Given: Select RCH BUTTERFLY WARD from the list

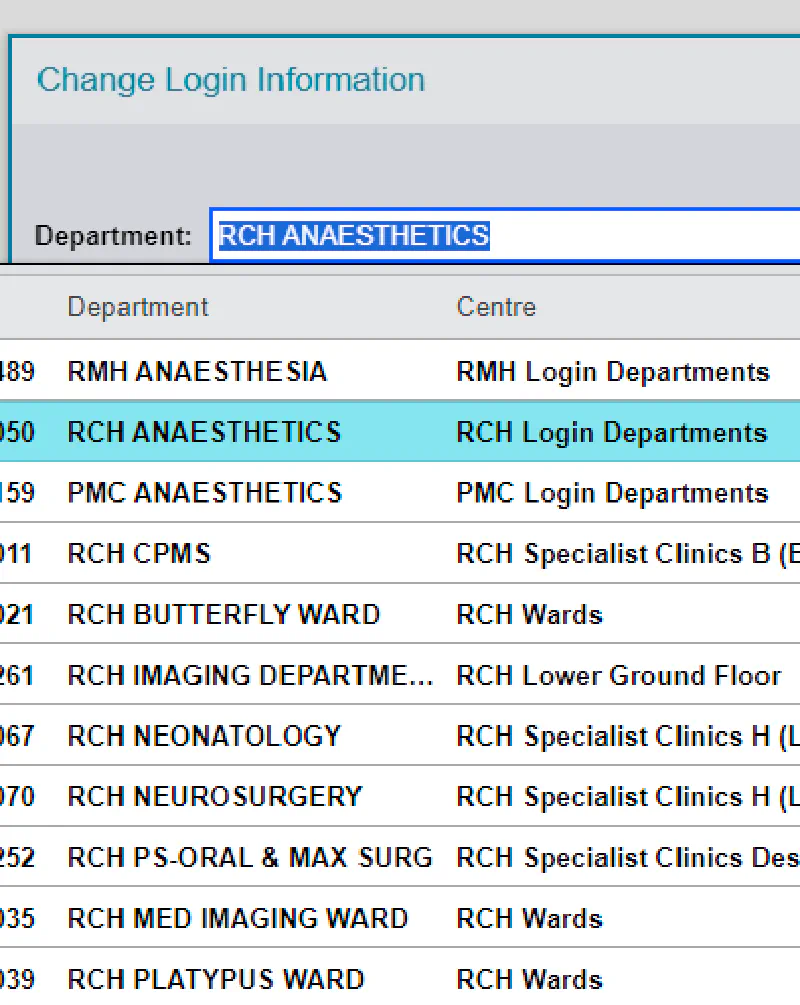Looking at the screenshot, I should (223, 614).
